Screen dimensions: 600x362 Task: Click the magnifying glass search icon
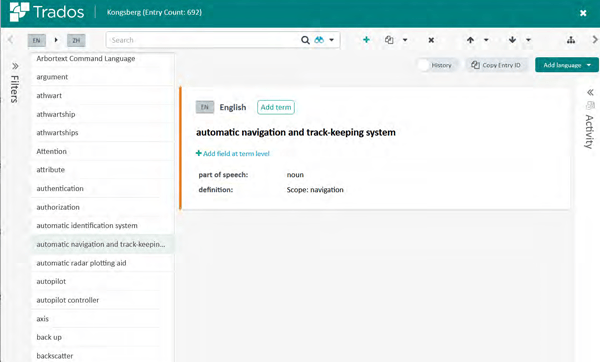(305, 40)
